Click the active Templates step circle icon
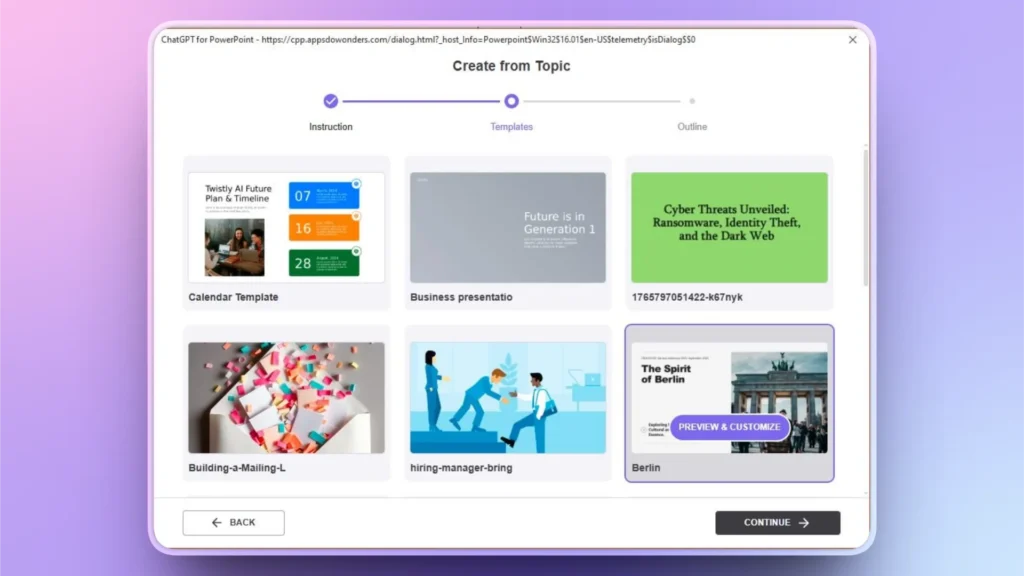This screenshot has height=576, width=1024. (x=511, y=101)
